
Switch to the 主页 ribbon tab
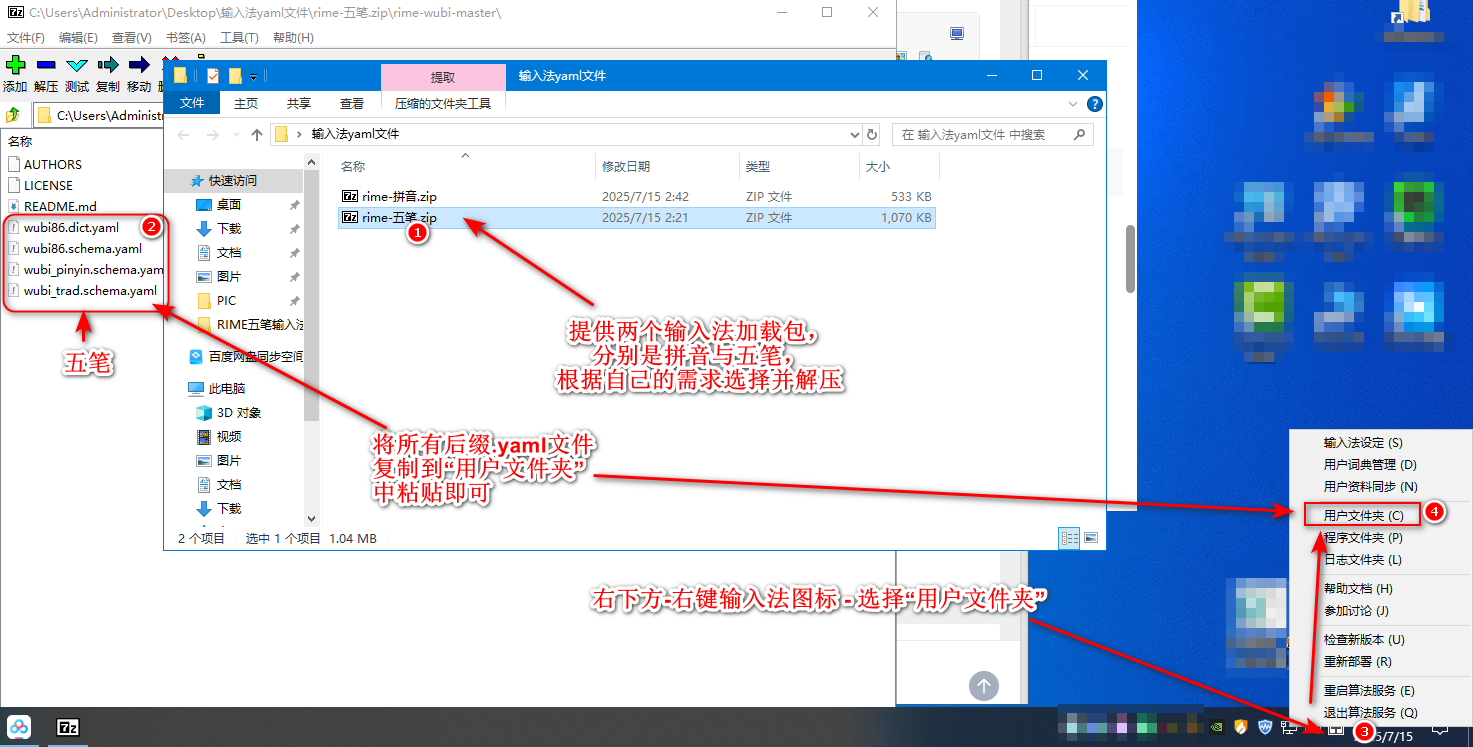click(x=246, y=103)
